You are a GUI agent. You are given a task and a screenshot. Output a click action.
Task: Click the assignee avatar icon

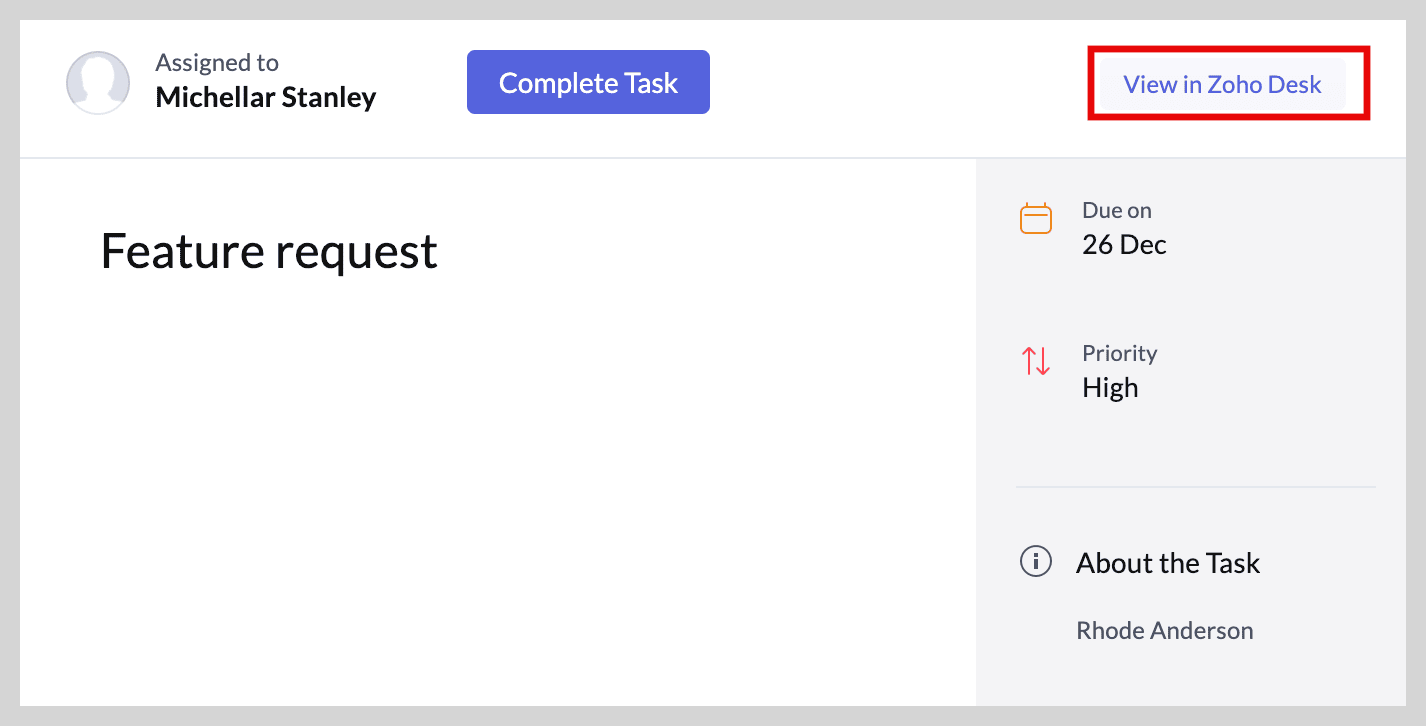click(x=98, y=83)
